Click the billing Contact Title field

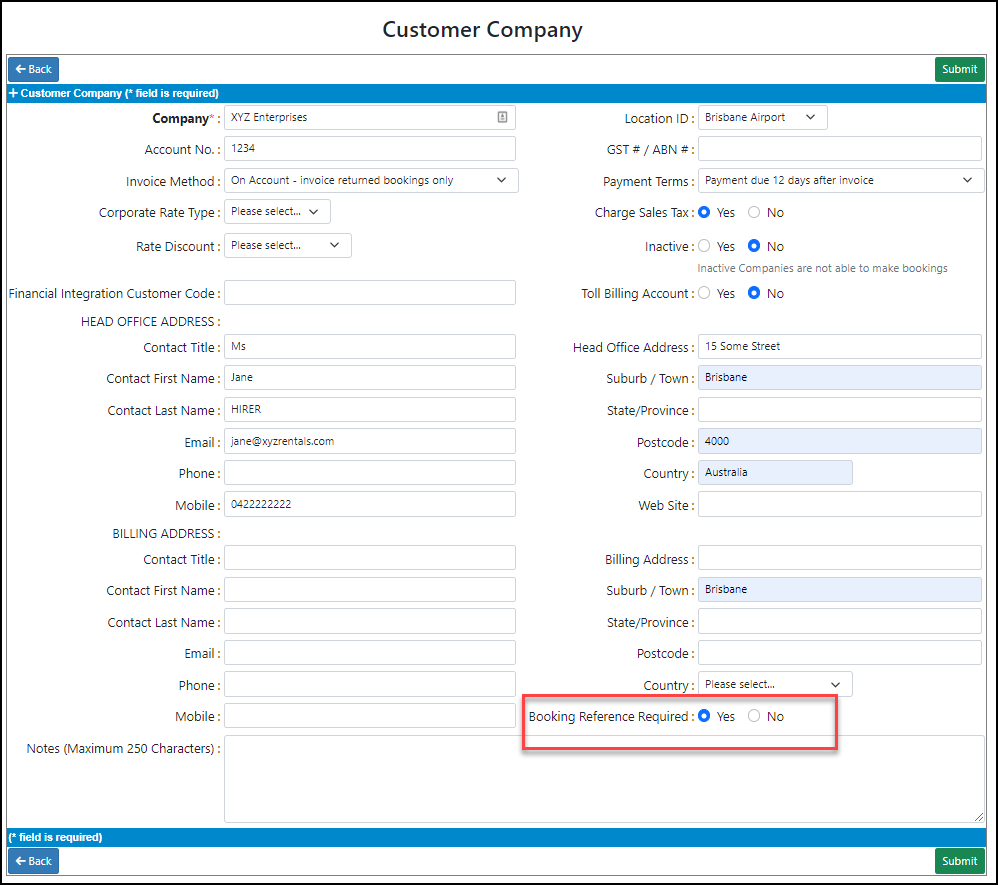coord(370,558)
